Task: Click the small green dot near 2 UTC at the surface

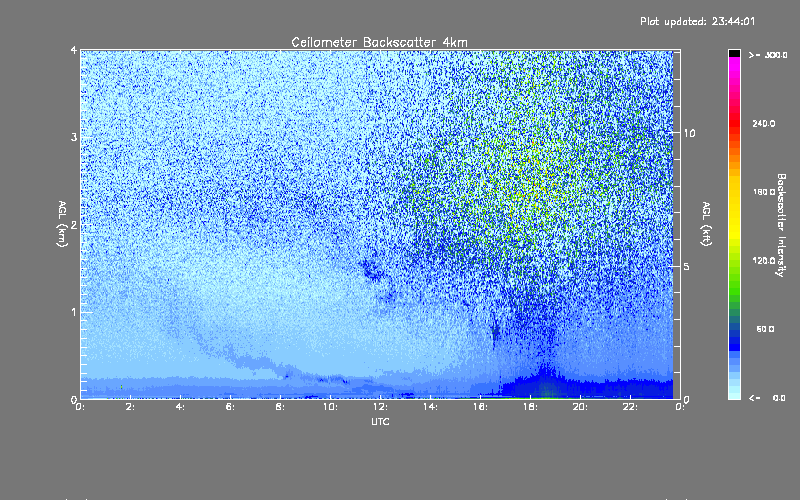Action: coord(121,387)
